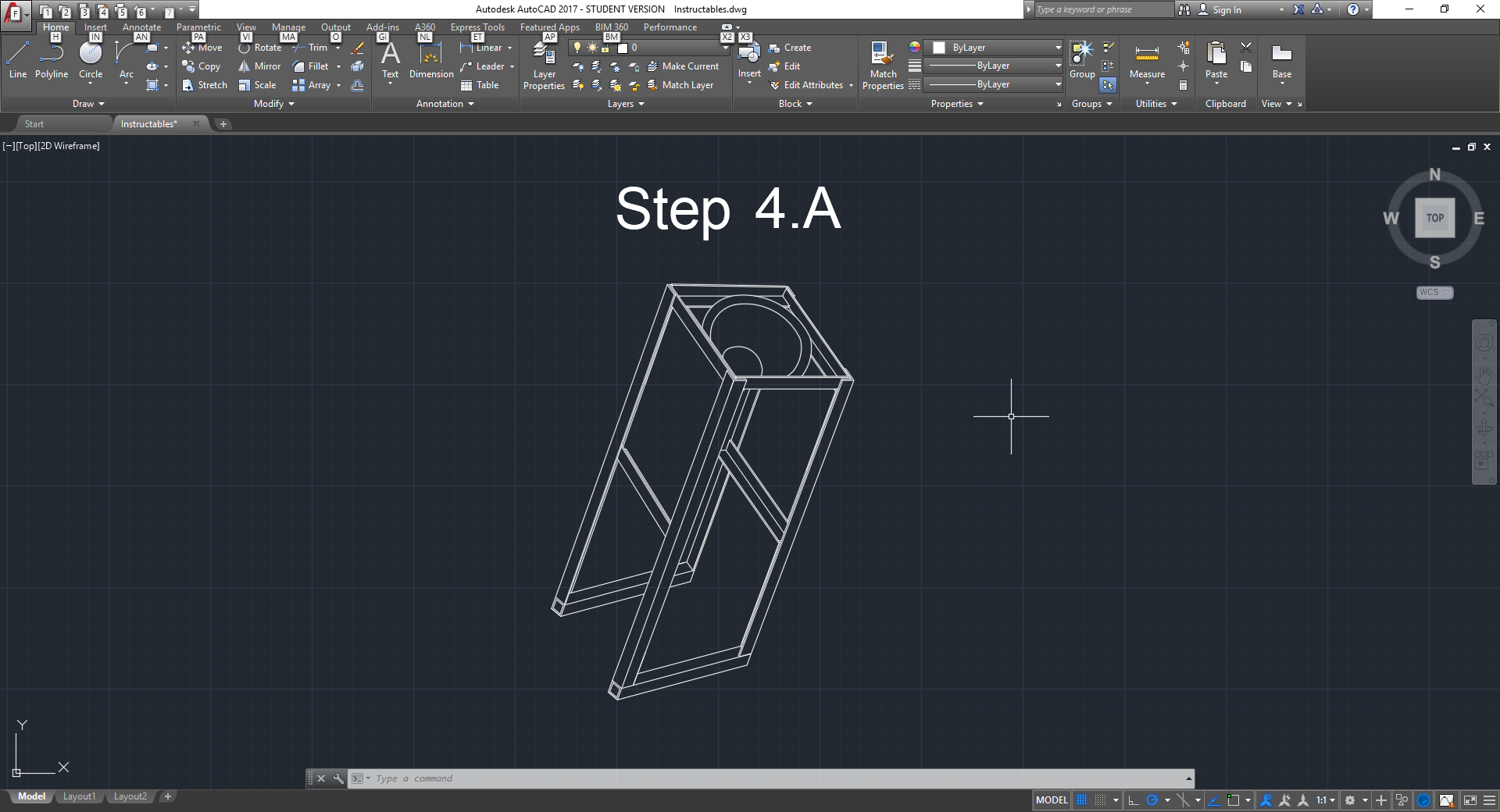Select the Polyline tool
This screenshot has height=812, width=1500.
(x=52, y=60)
